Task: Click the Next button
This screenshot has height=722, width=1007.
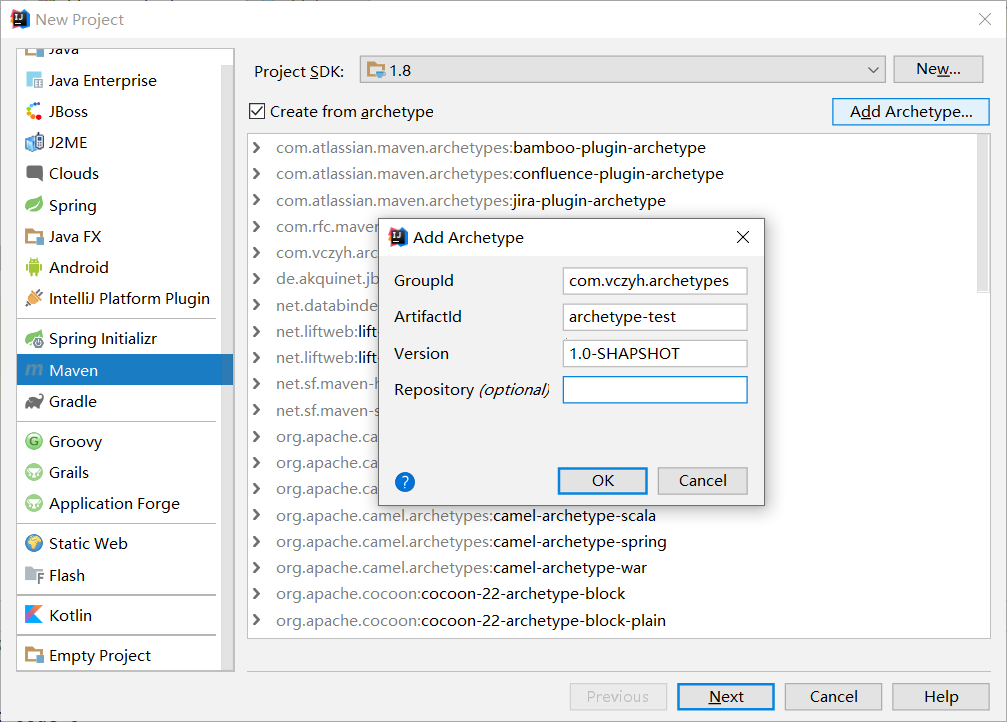Action: coord(726,696)
